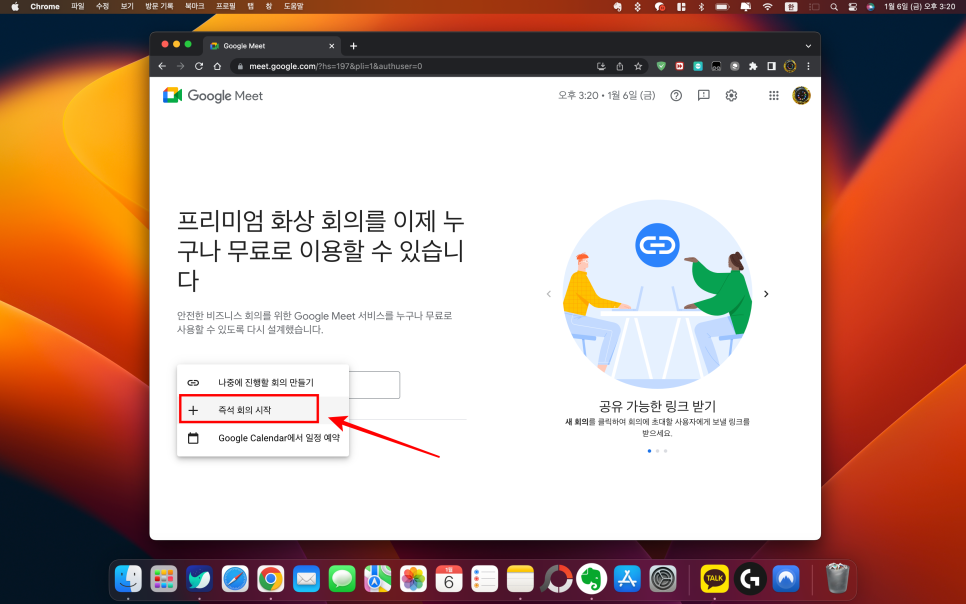The height and width of the screenshot is (604, 966).
Task: Click the 공유 가능한 링크 받기 heading
Action: (657, 406)
